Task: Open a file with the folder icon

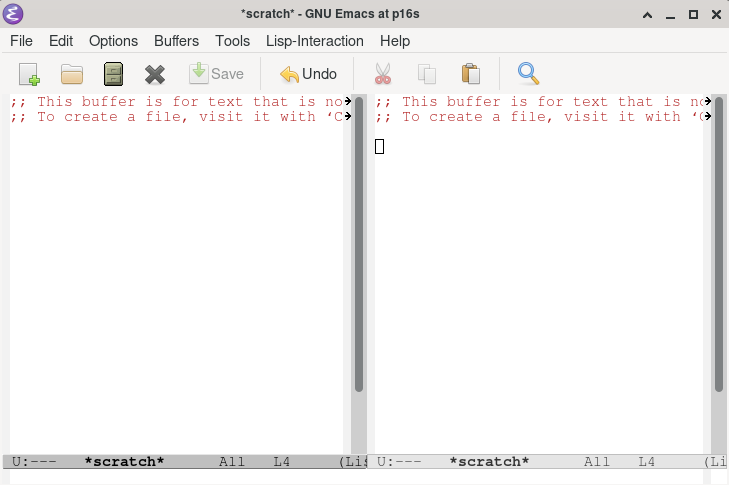Action: pos(72,74)
